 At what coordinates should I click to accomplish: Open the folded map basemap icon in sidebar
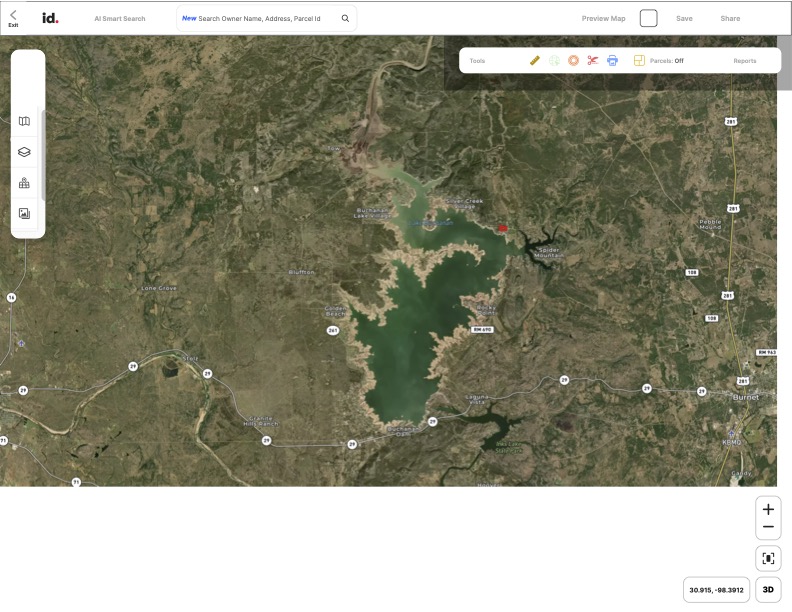(24, 121)
